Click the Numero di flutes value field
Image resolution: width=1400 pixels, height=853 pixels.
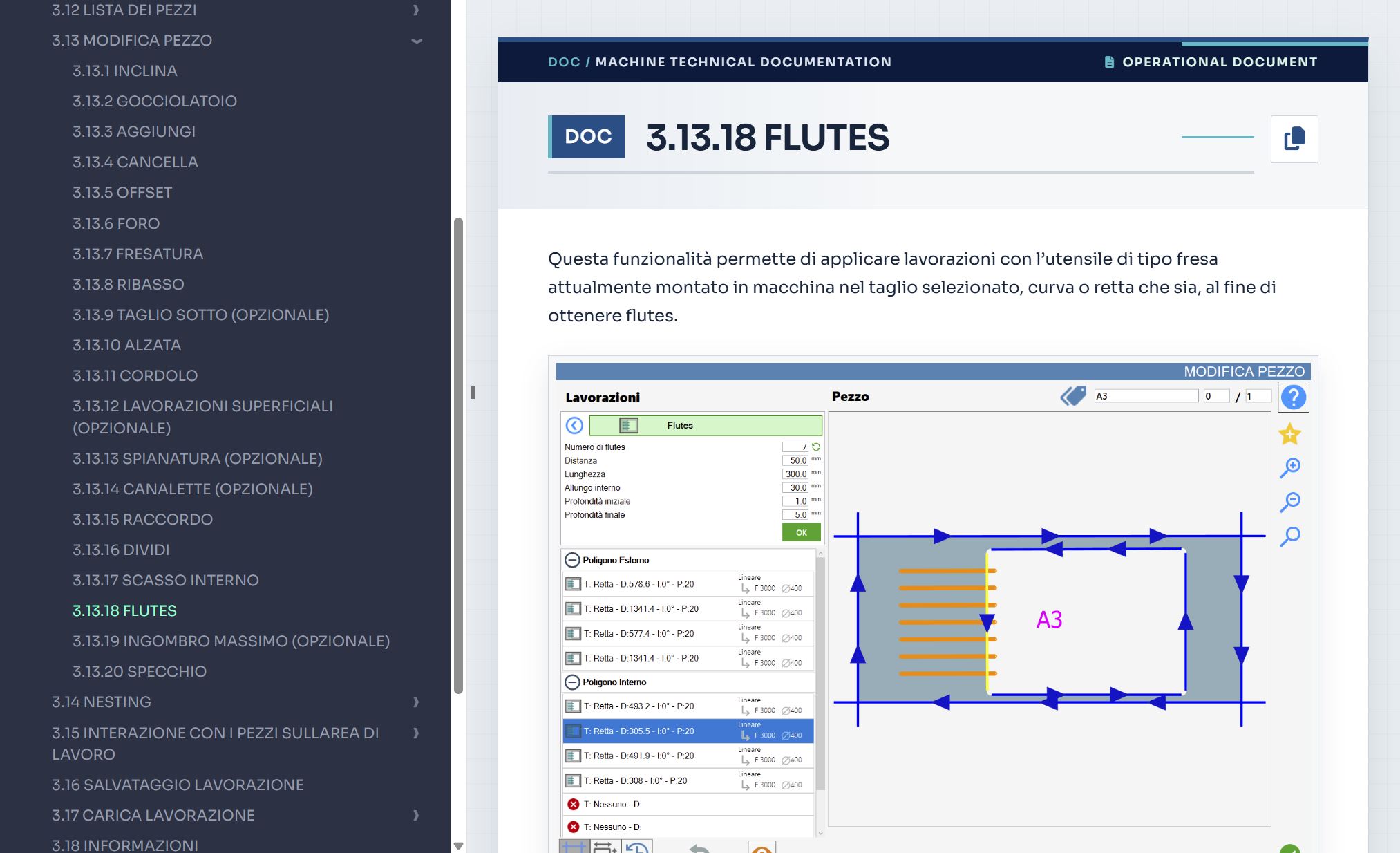795,447
